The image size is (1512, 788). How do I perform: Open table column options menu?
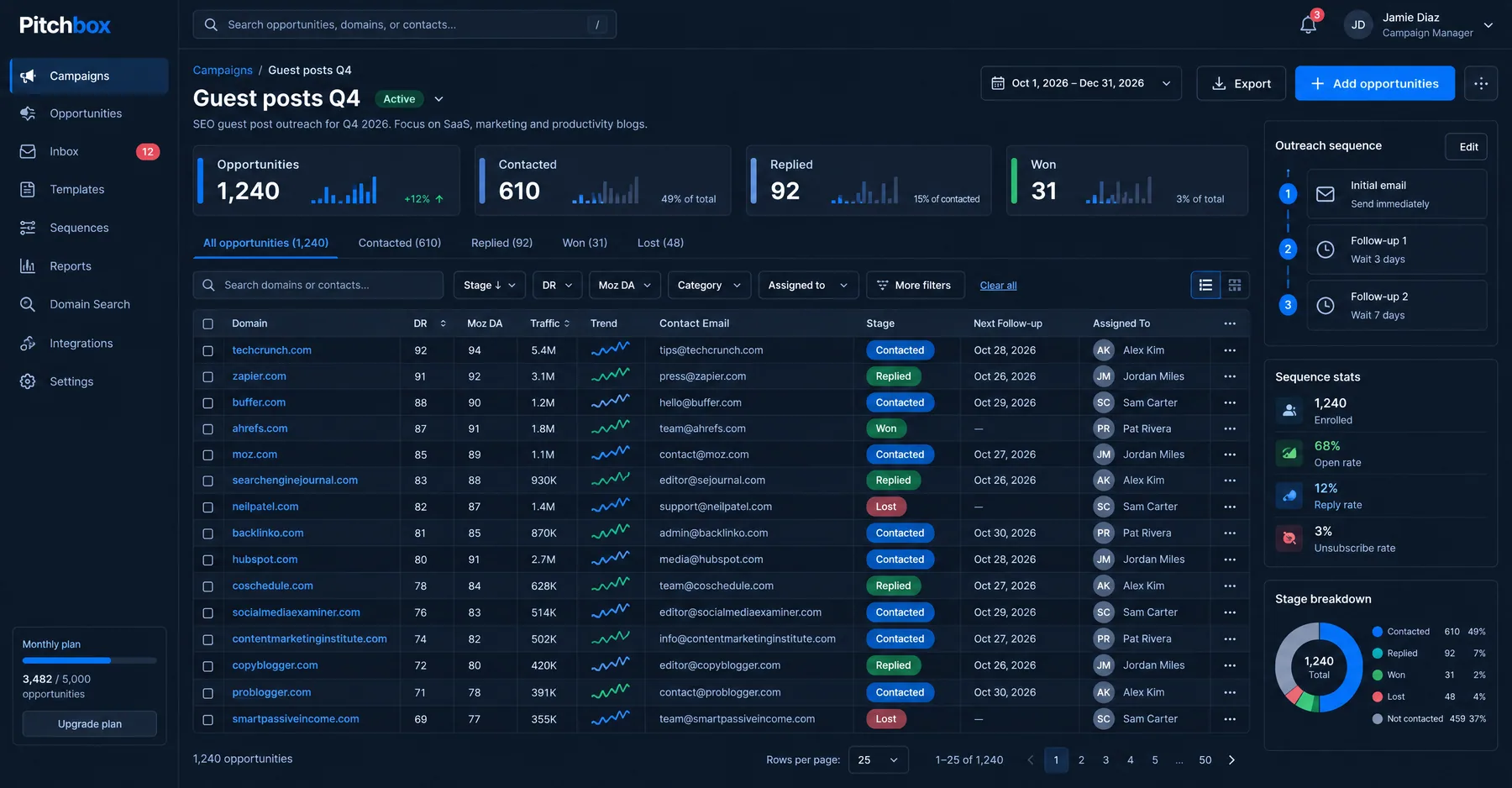(x=1230, y=323)
